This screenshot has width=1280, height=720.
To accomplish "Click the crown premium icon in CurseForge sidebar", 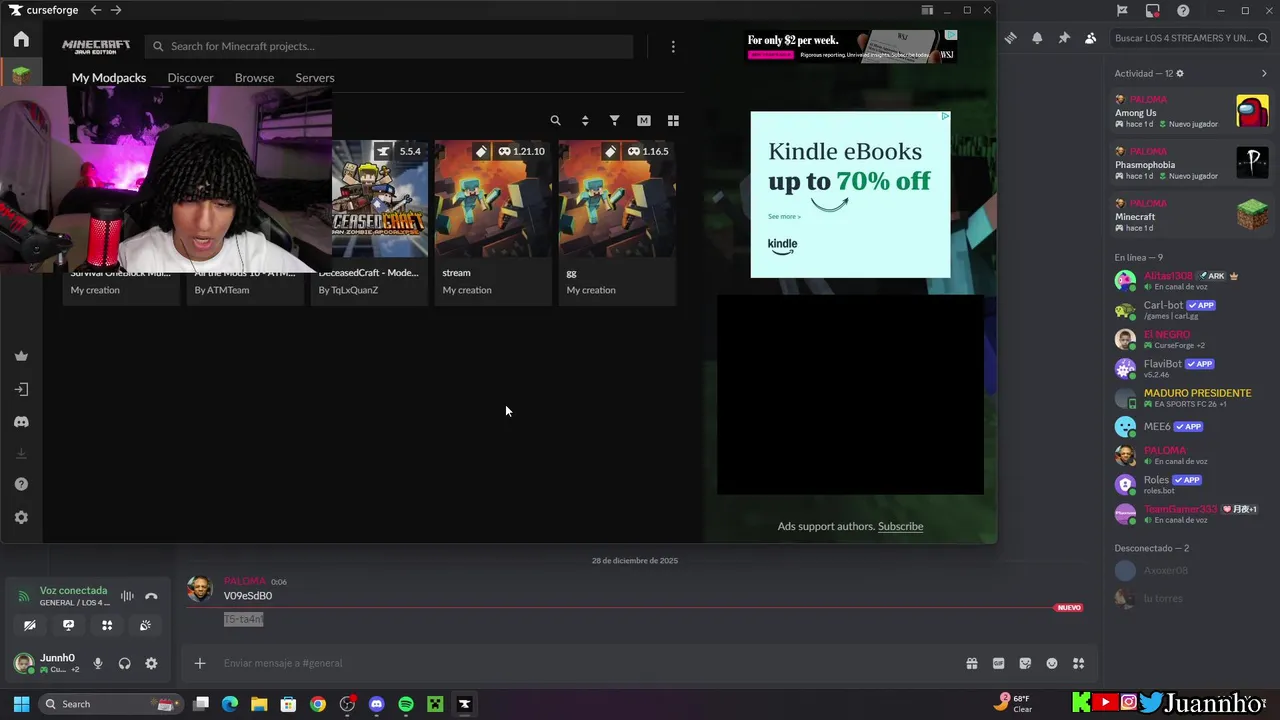I will coord(21,356).
